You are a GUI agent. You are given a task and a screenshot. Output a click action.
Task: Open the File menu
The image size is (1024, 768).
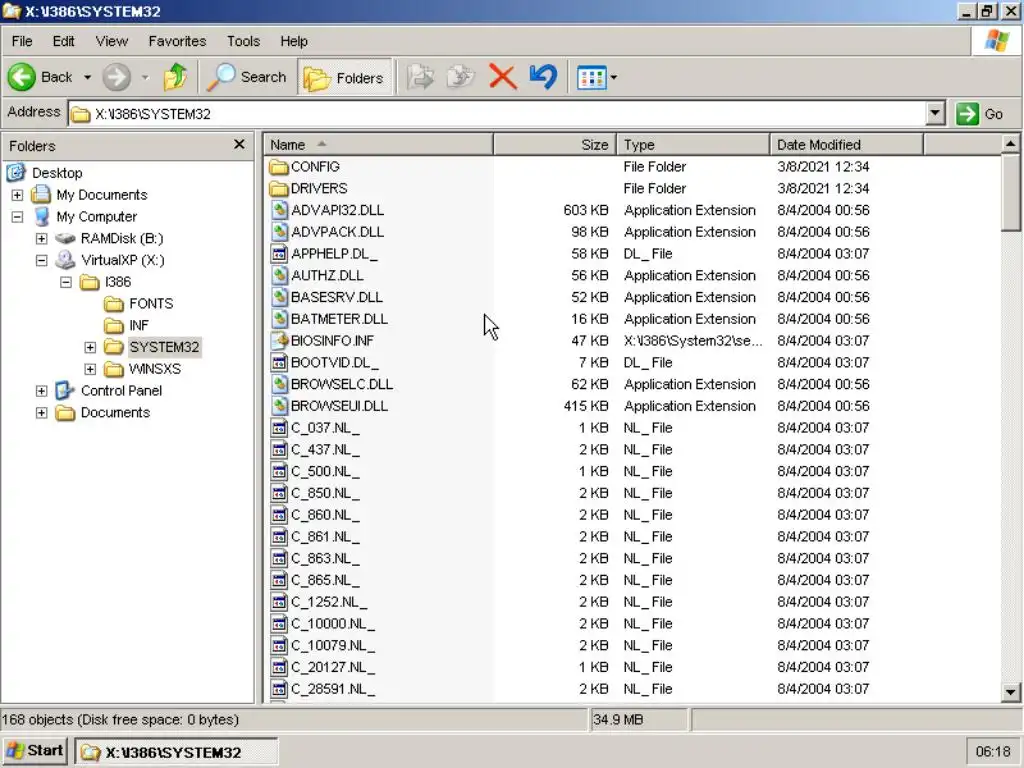(22, 41)
